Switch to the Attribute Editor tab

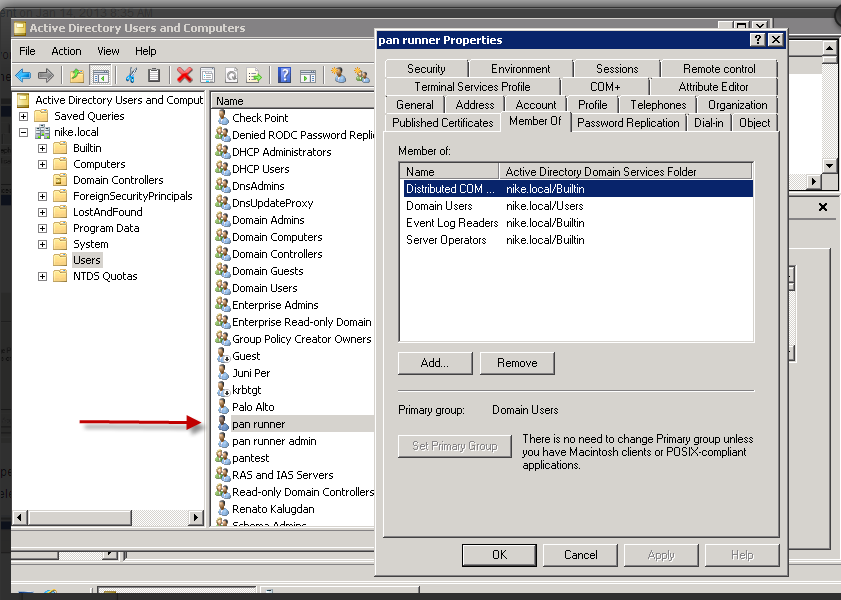[713, 87]
